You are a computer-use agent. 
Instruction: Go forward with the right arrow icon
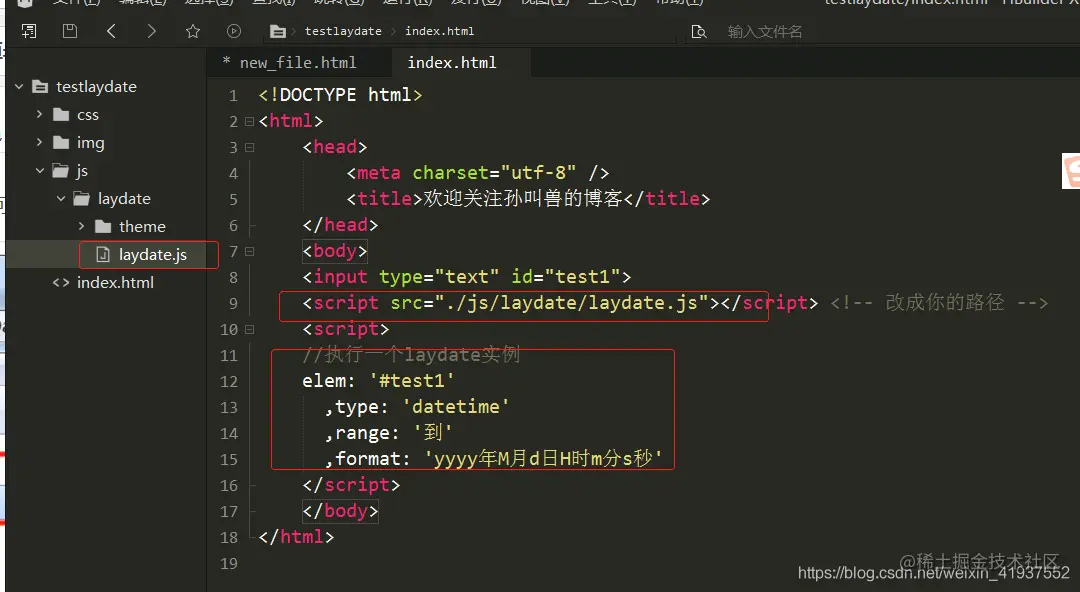[152, 31]
